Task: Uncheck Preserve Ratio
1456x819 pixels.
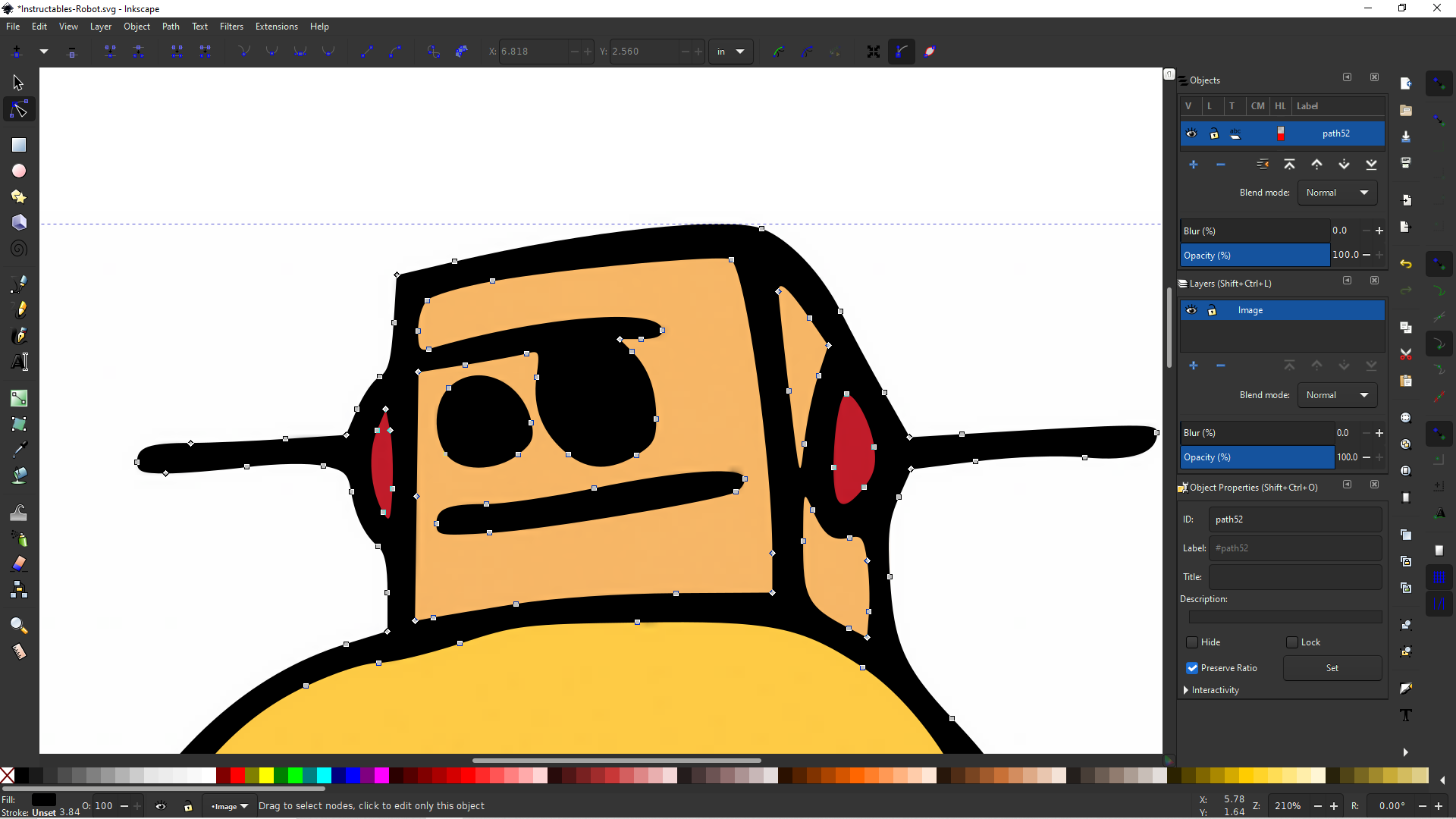Action: click(1192, 668)
